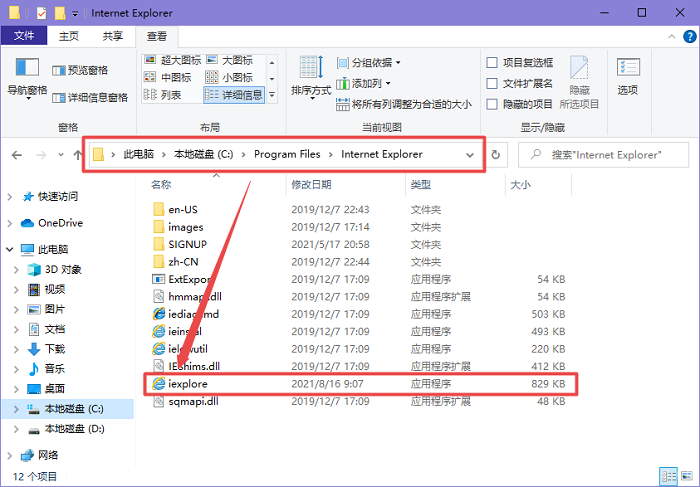This screenshot has width=700, height=487.
Task: Switch to the 查看 ribbon tab
Action: tap(157, 37)
